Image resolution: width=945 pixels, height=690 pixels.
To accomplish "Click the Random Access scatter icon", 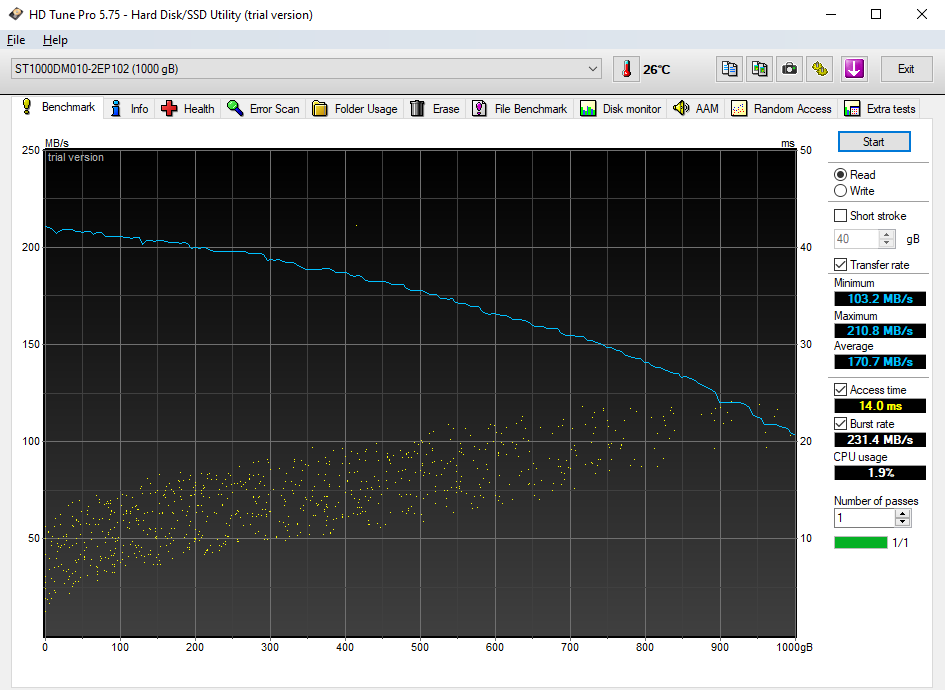I will point(739,108).
